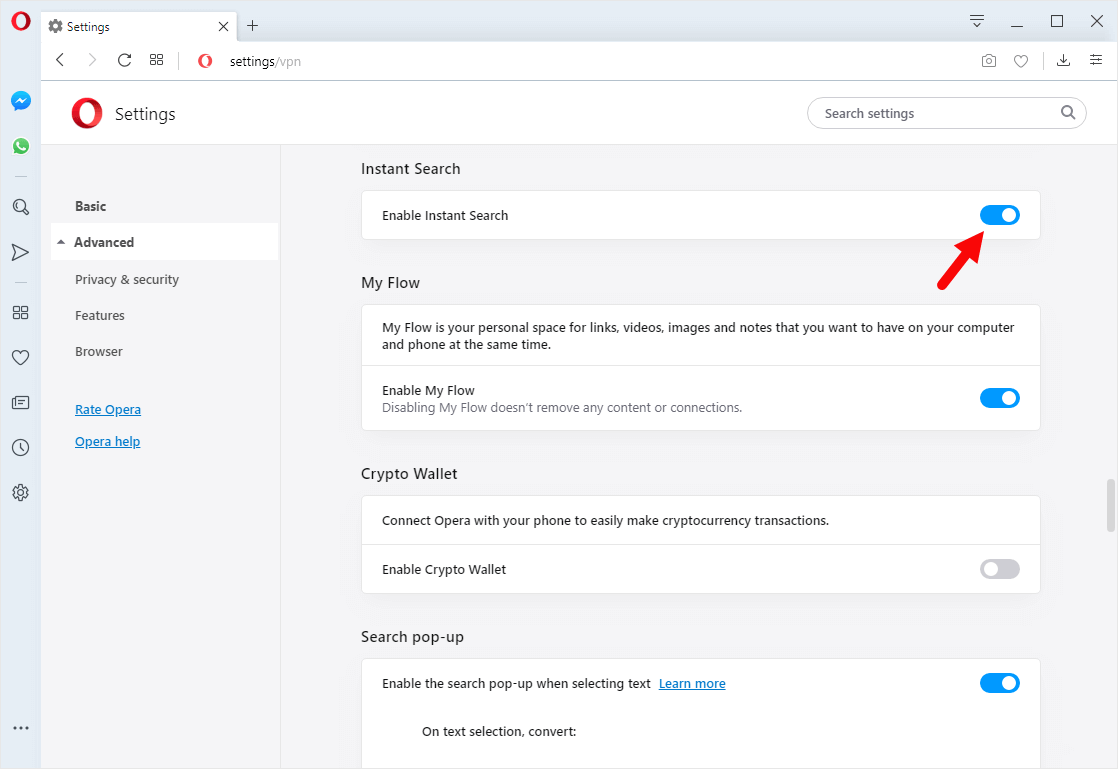Toggle search pop-up when selecting text

[x=1000, y=683]
